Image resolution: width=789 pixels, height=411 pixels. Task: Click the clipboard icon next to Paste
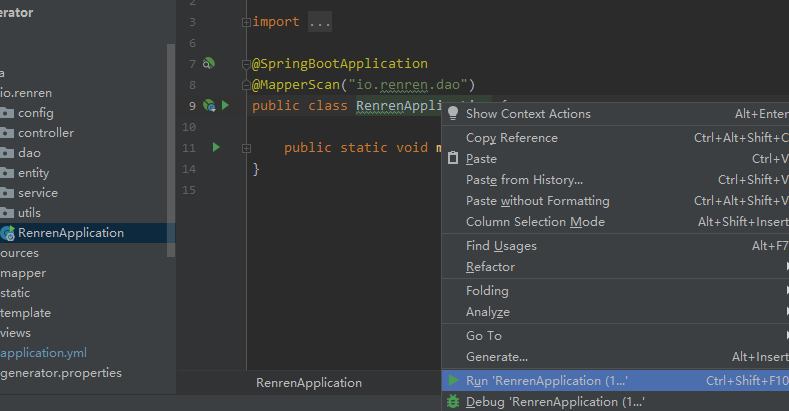(453, 159)
